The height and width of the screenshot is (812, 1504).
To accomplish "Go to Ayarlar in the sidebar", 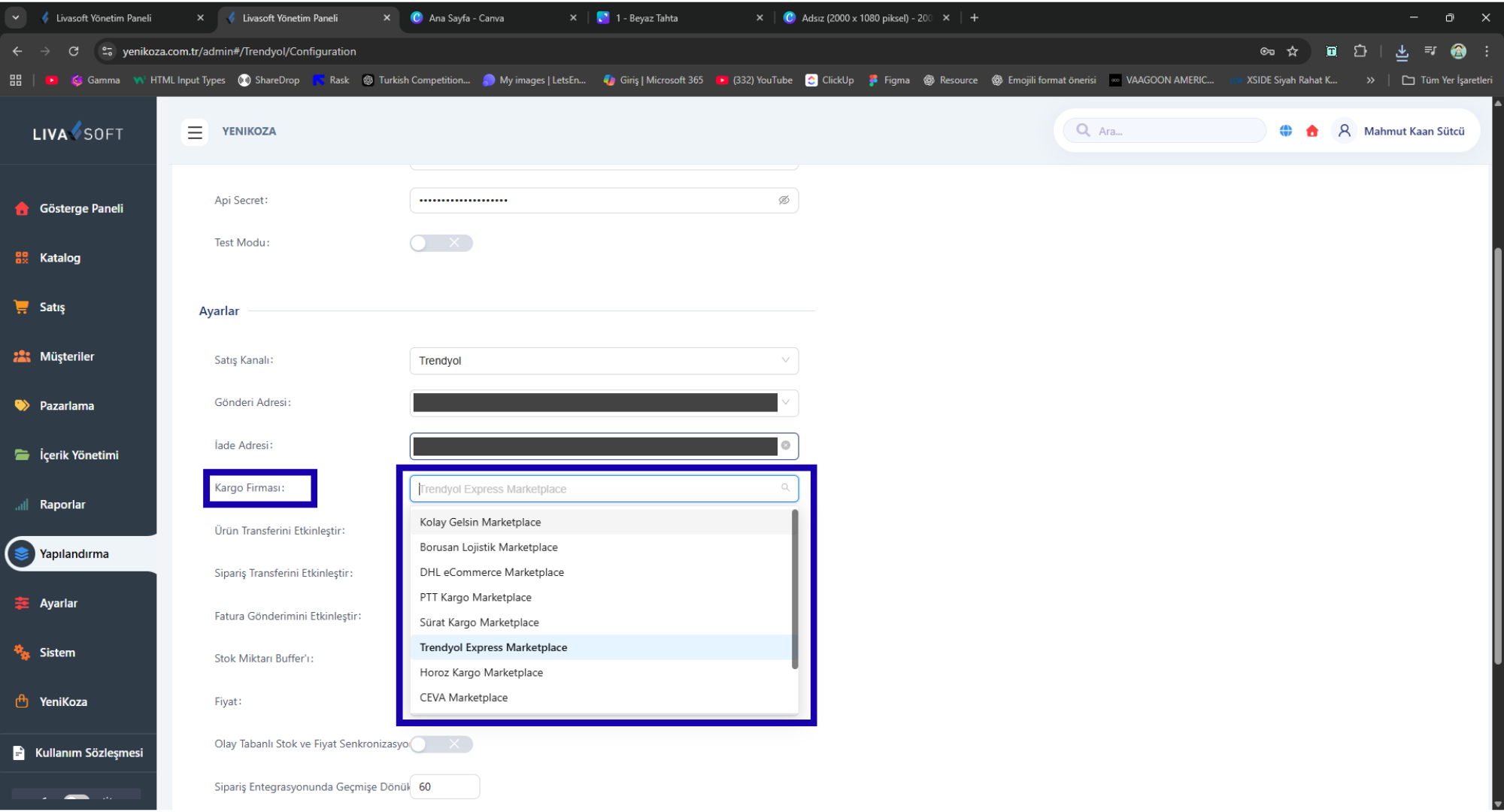I will tap(58, 604).
